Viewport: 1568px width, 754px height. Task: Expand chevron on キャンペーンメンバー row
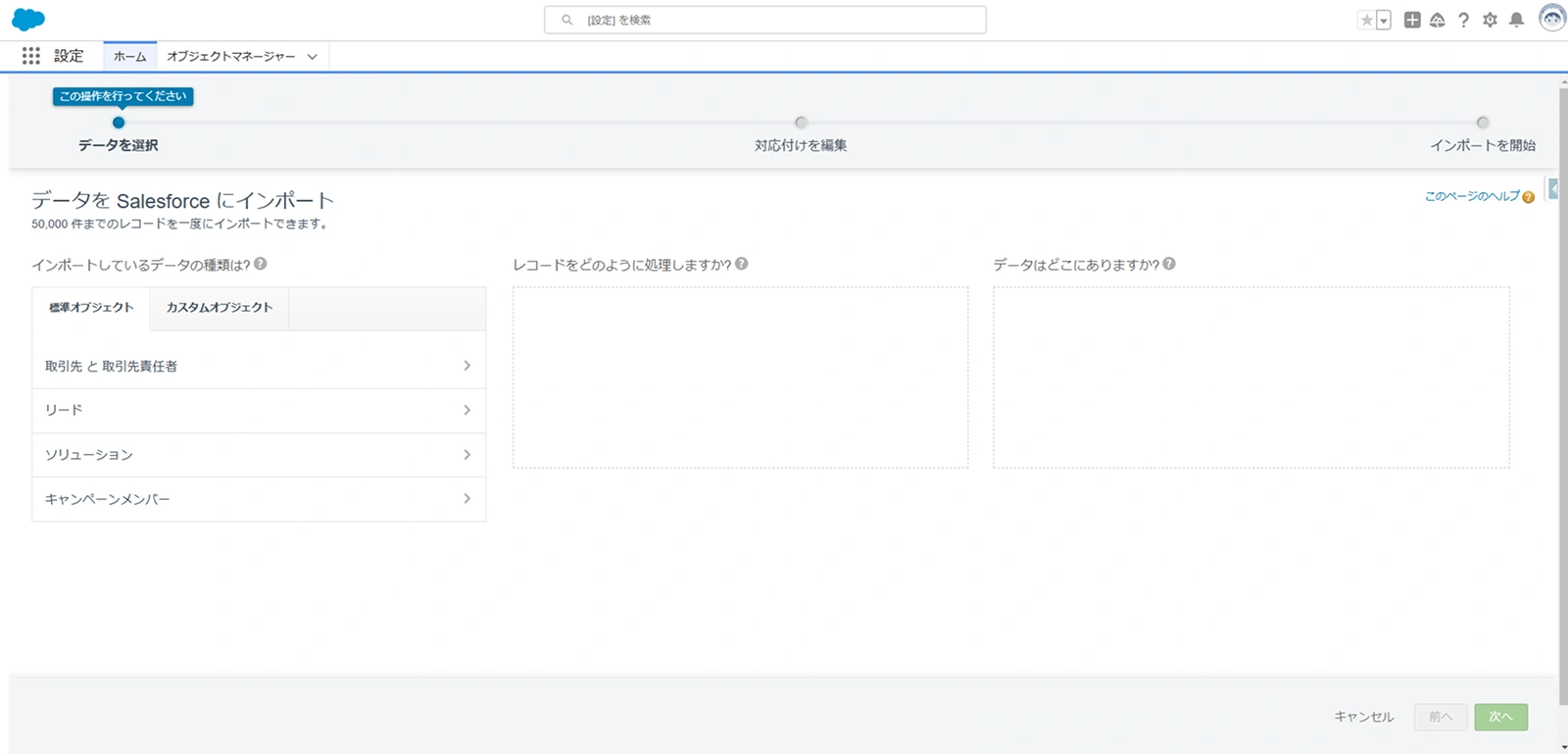pyautogui.click(x=466, y=499)
